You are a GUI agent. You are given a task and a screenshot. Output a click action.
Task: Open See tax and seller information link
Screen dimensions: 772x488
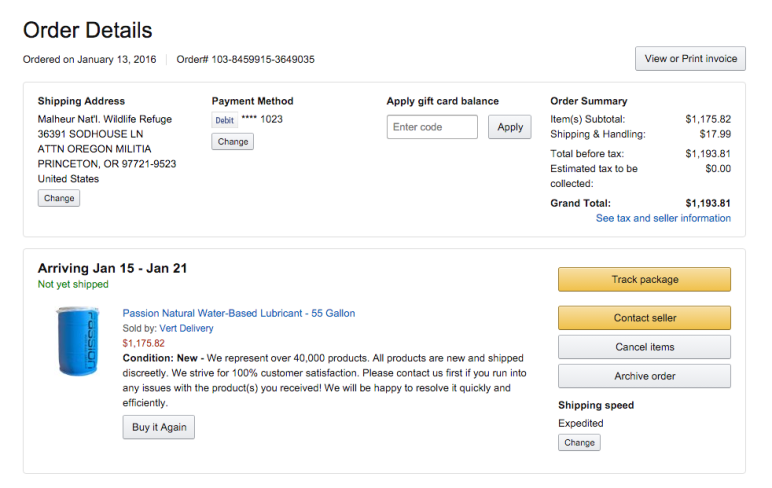663,218
